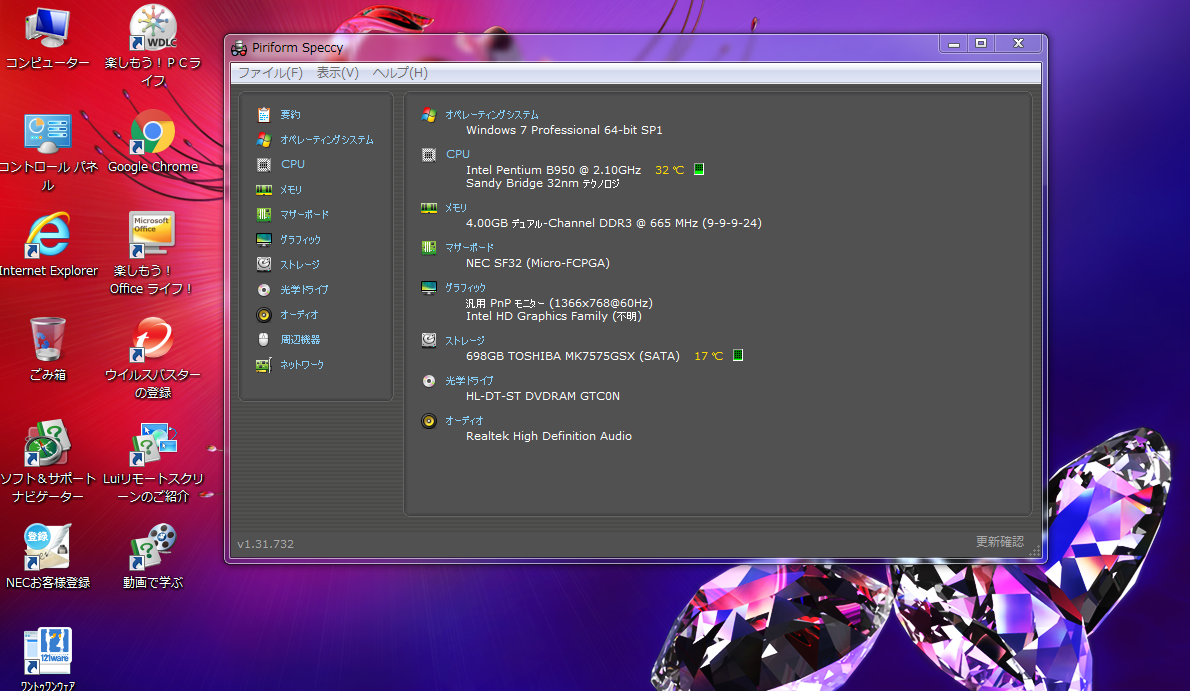Click hard disk icon in summary panel

[x=429, y=340]
